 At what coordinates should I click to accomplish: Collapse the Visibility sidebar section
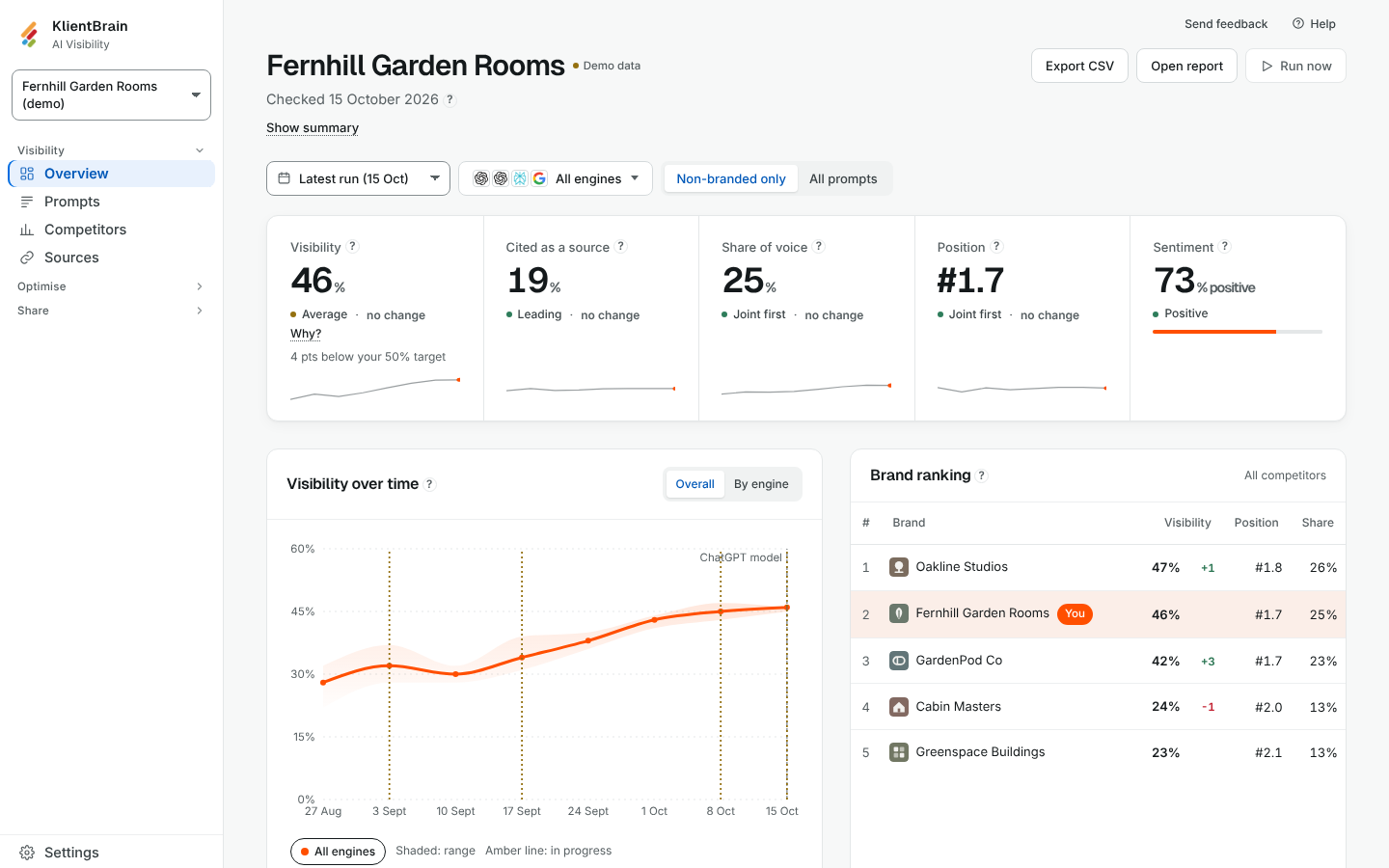pos(111,150)
